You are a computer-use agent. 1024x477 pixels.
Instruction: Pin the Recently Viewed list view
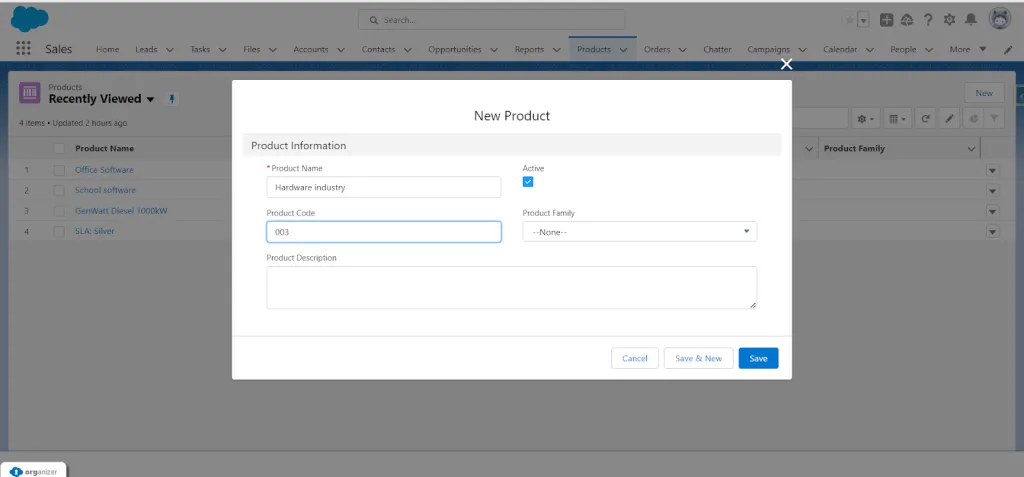point(172,99)
